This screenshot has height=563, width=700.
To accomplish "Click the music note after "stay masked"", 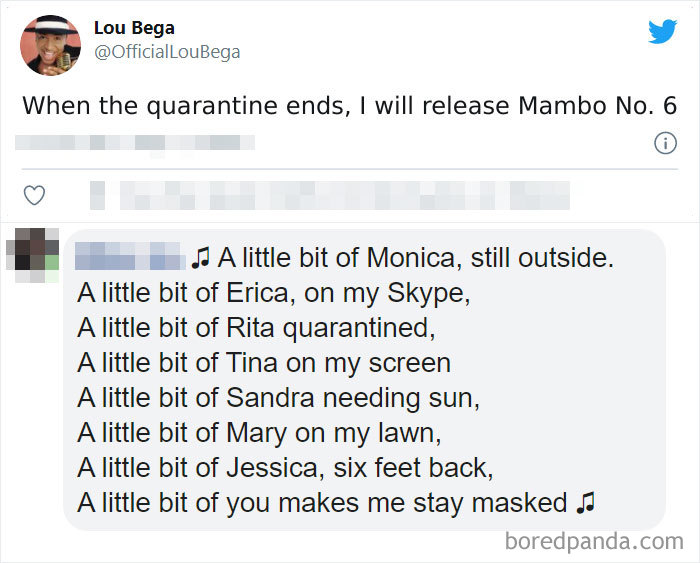I will point(586,502).
